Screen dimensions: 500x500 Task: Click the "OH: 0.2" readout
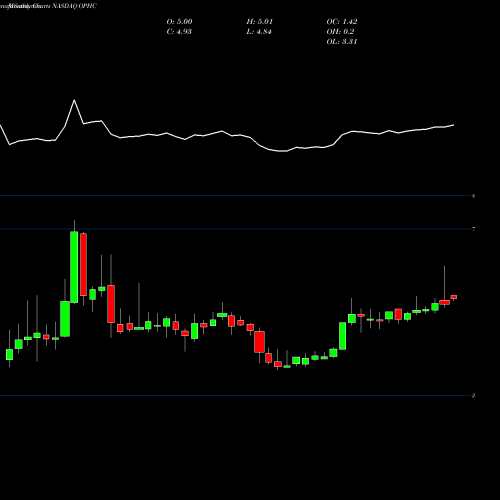(x=340, y=32)
